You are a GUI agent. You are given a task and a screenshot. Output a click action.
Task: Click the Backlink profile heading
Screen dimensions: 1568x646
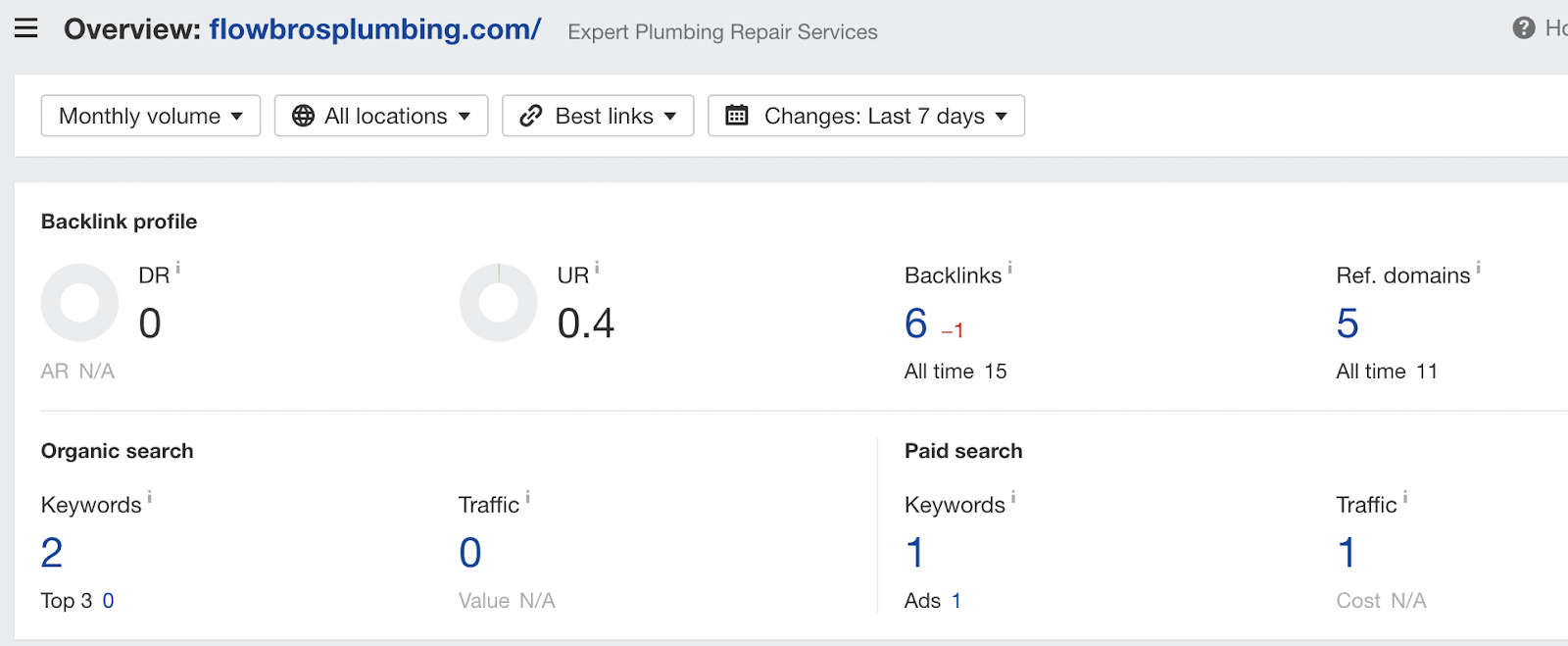coord(119,222)
